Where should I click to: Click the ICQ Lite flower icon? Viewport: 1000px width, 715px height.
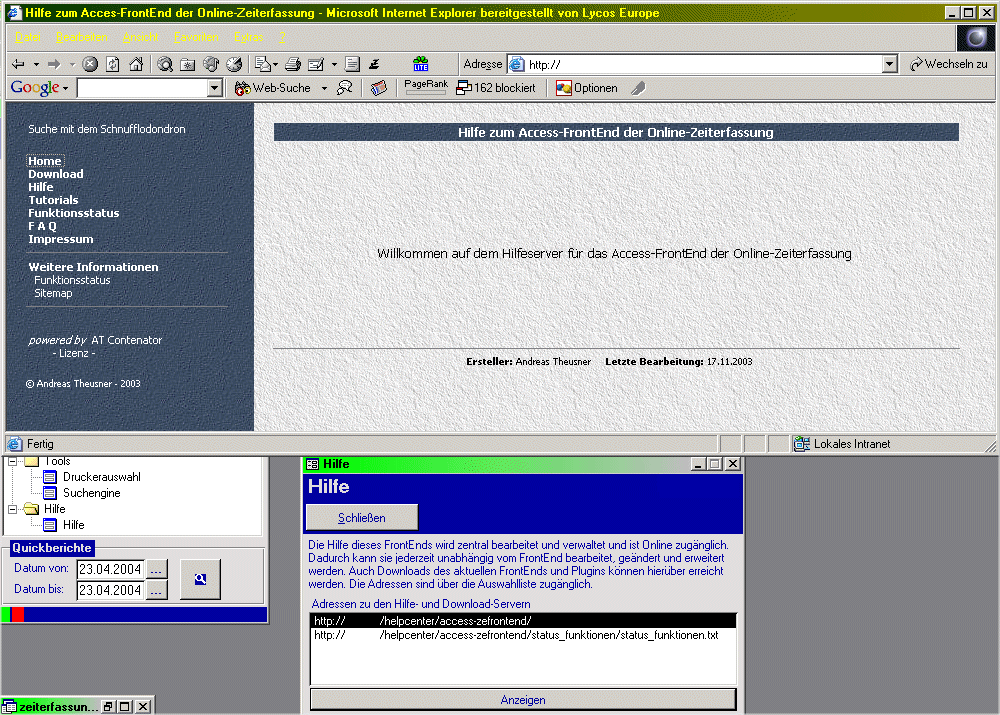pos(421,64)
